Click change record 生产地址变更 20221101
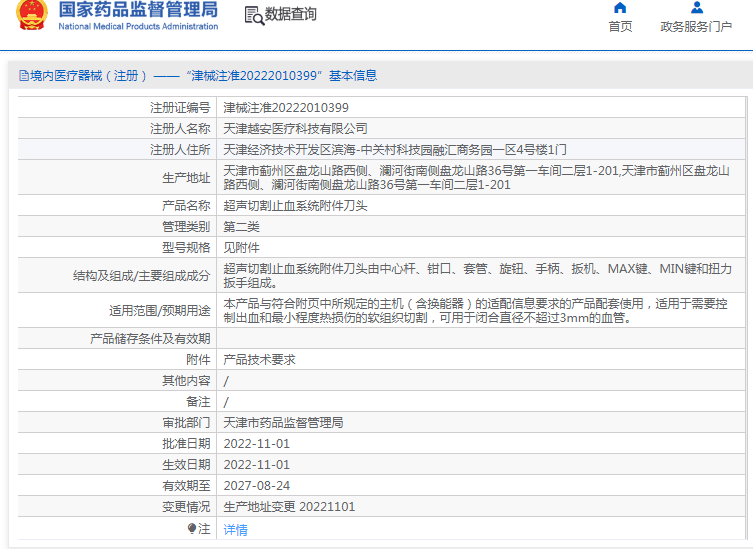 pyautogui.click(x=289, y=507)
